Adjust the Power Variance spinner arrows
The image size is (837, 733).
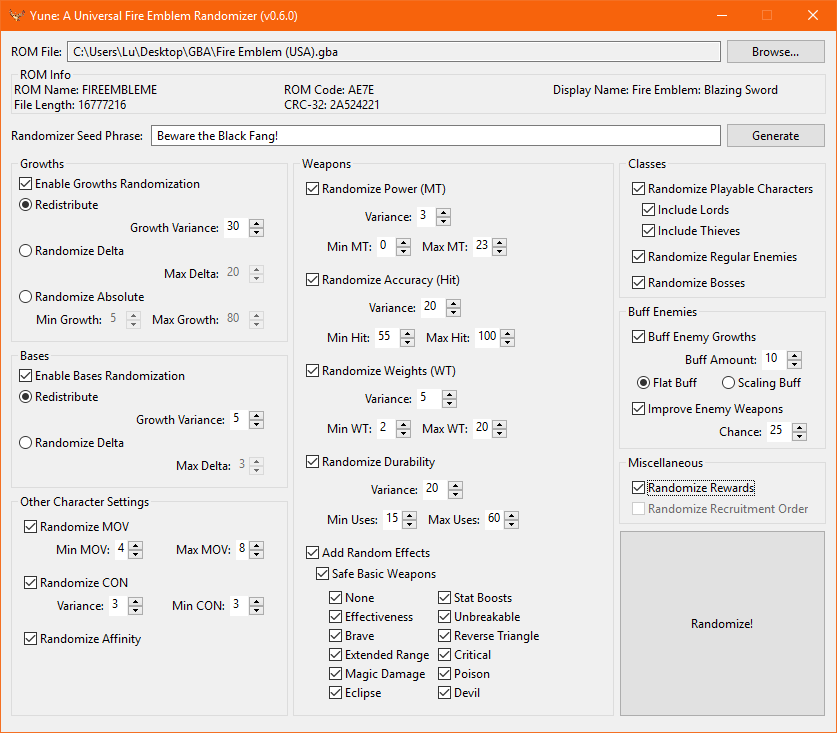click(x=444, y=216)
